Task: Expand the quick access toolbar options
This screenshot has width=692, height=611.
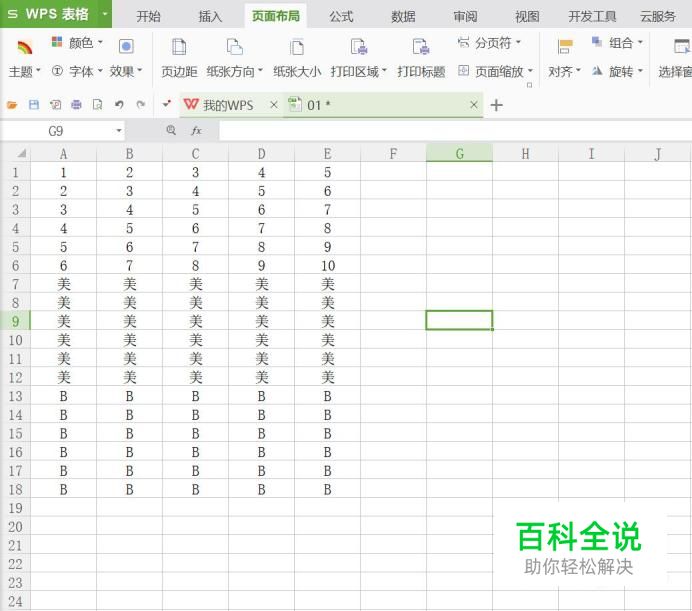Action: (x=166, y=104)
